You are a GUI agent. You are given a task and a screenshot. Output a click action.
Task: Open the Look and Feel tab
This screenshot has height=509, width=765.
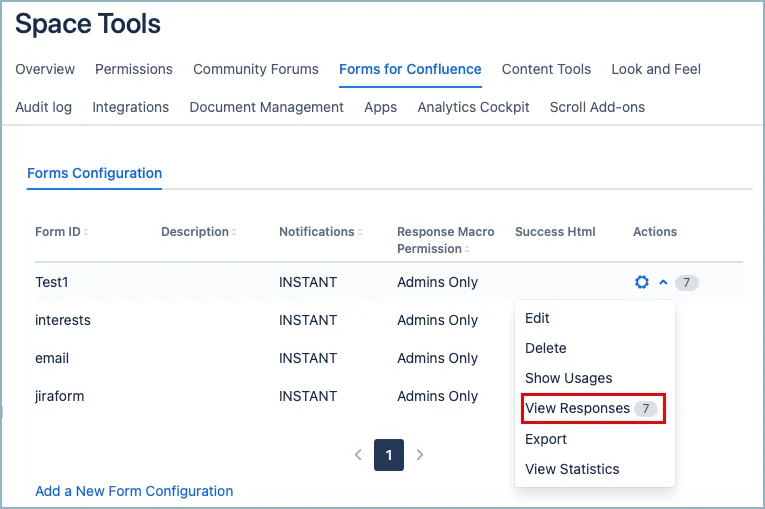(x=656, y=69)
